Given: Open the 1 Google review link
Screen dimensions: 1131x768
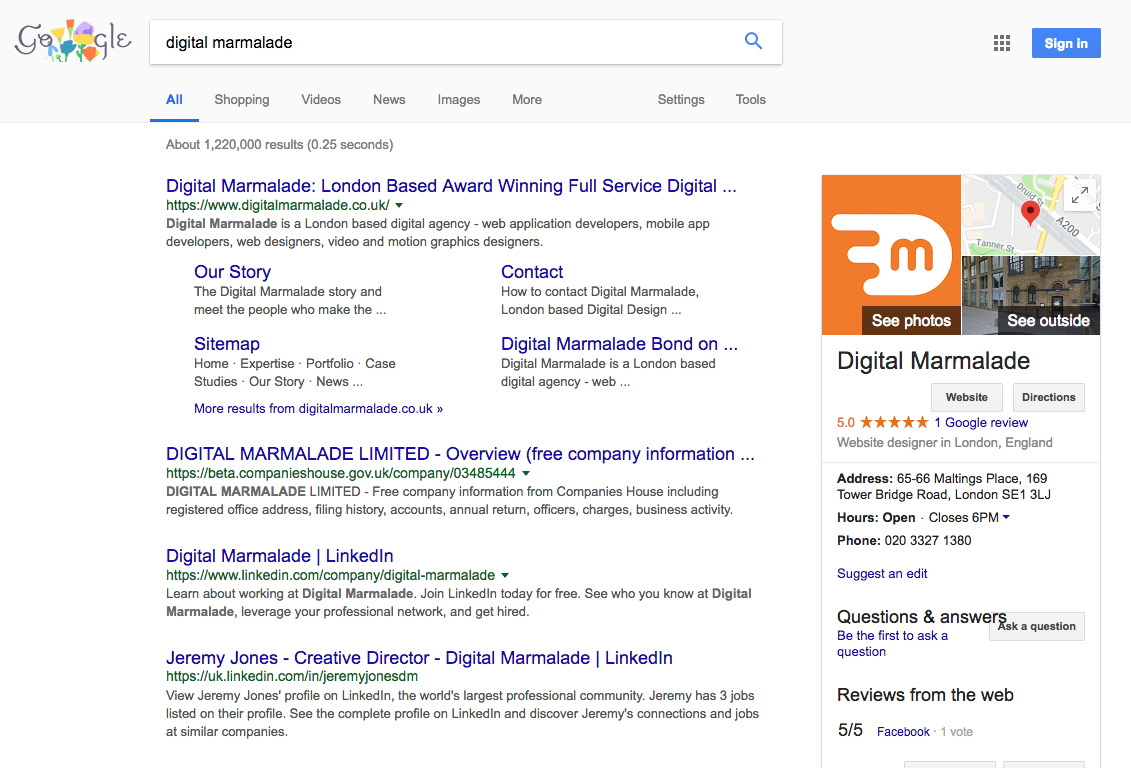Looking at the screenshot, I should [981, 423].
